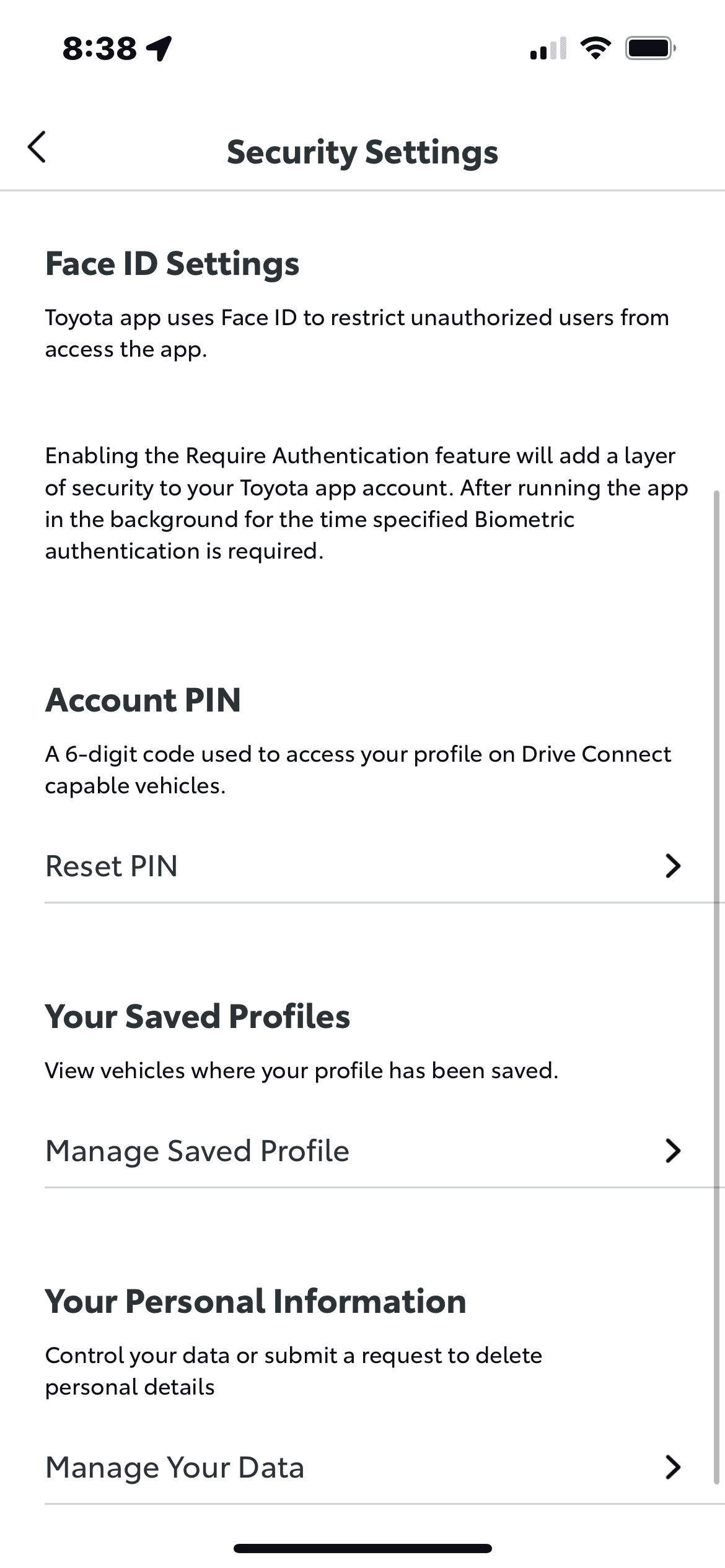Select the Reset PIN label

[x=112, y=866]
